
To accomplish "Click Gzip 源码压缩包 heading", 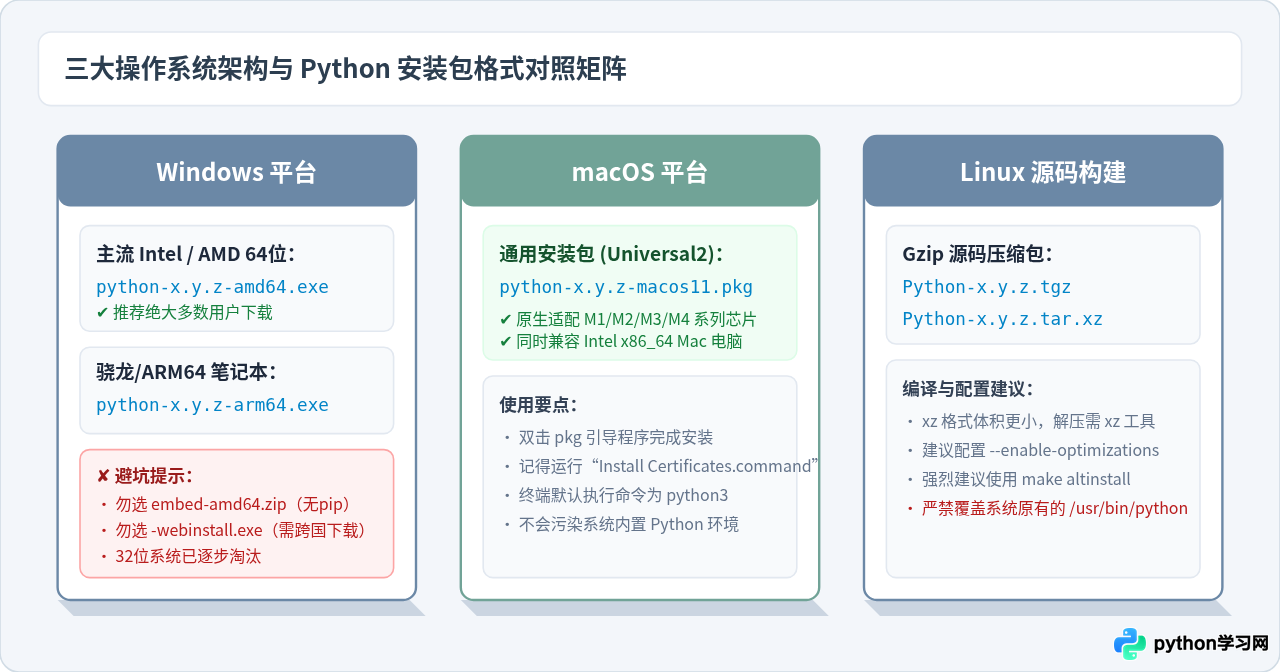I will 977,254.
